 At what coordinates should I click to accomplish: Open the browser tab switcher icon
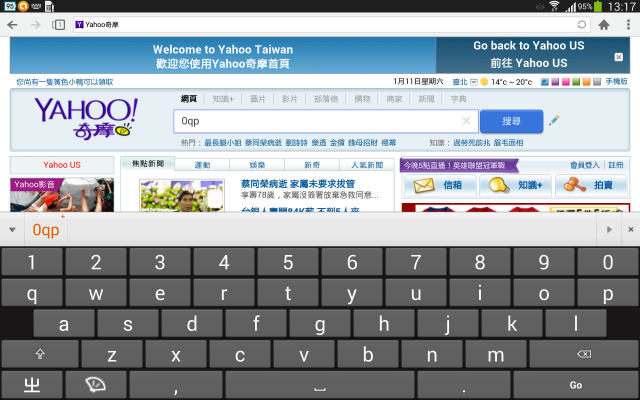59,25
